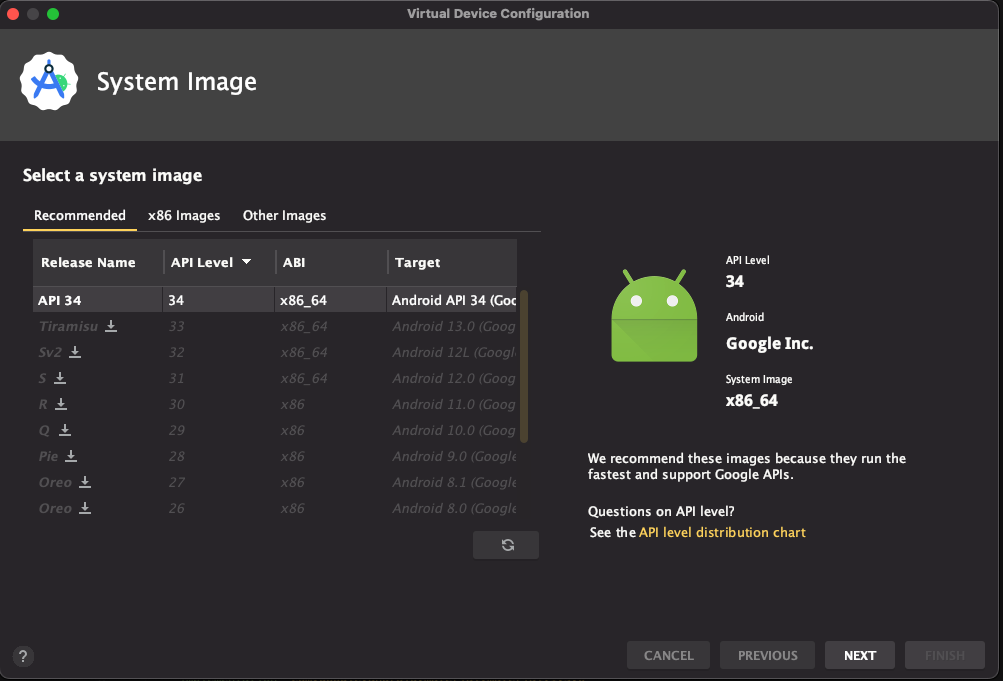Click the Google Inc. vendor text
This screenshot has width=1003, height=681.
coord(770,343)
